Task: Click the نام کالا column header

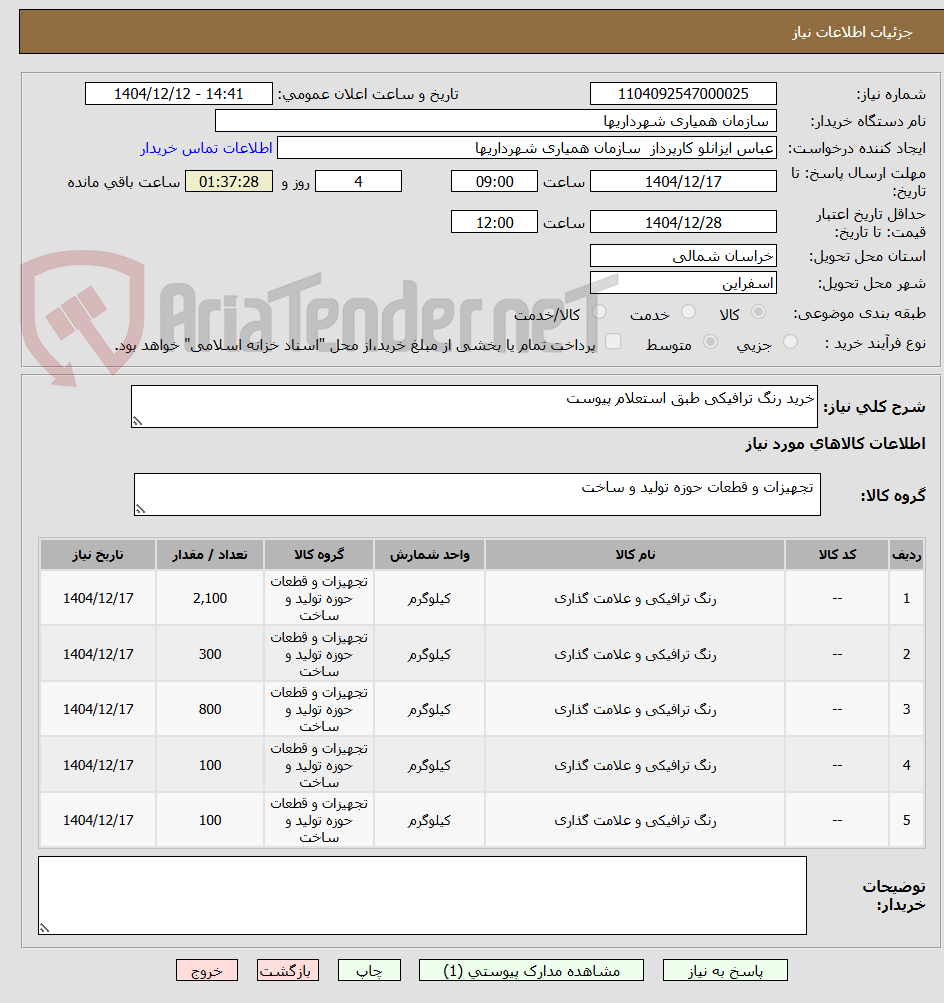Action: click(635, 555)
